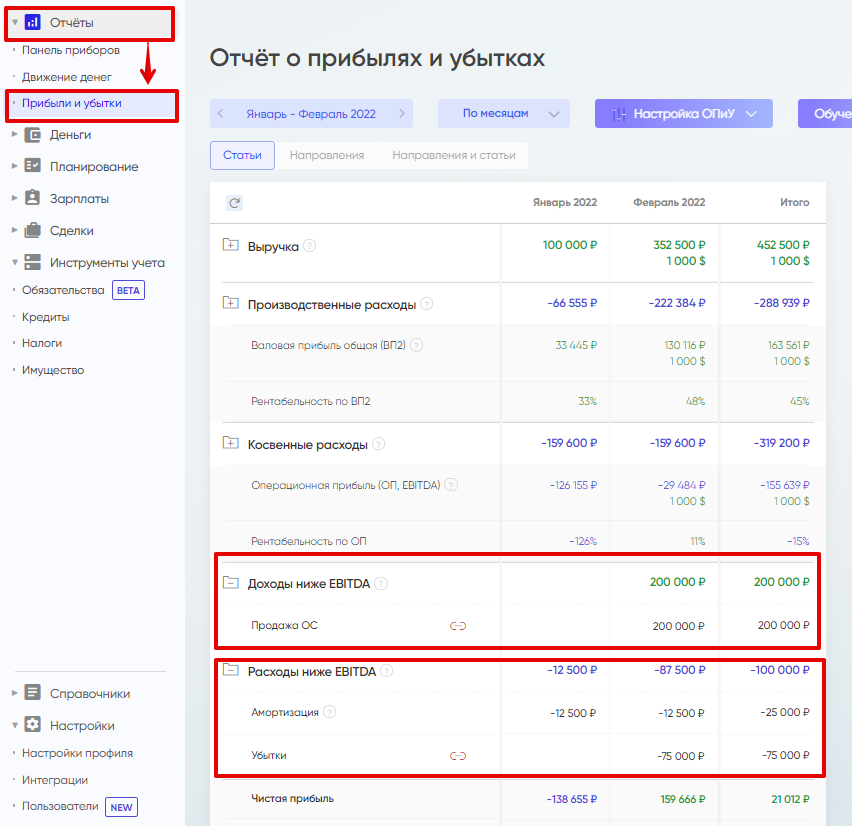852x826 pixels.
Task: Expand the Выручка folder
Action: pos(230,245)
